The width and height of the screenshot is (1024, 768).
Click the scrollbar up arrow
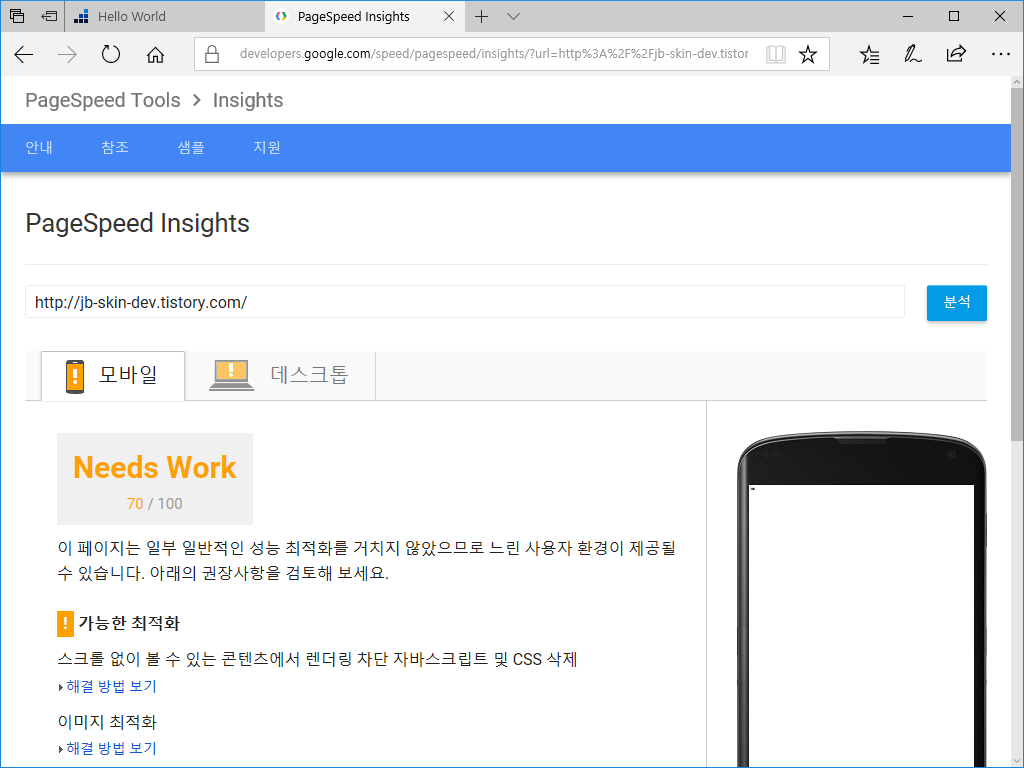pyautogui.click(x=1017, y=82)
